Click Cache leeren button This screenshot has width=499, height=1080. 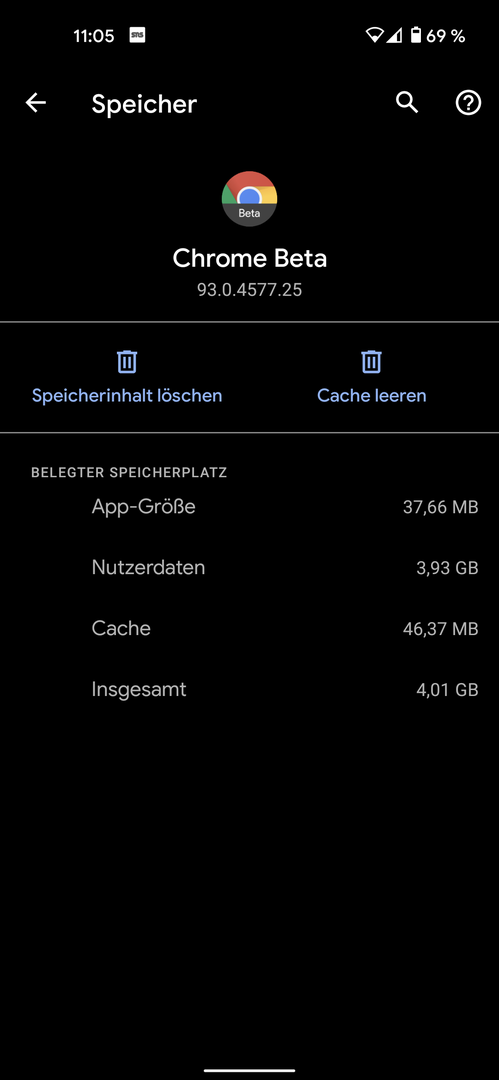(x=371, y=377)
